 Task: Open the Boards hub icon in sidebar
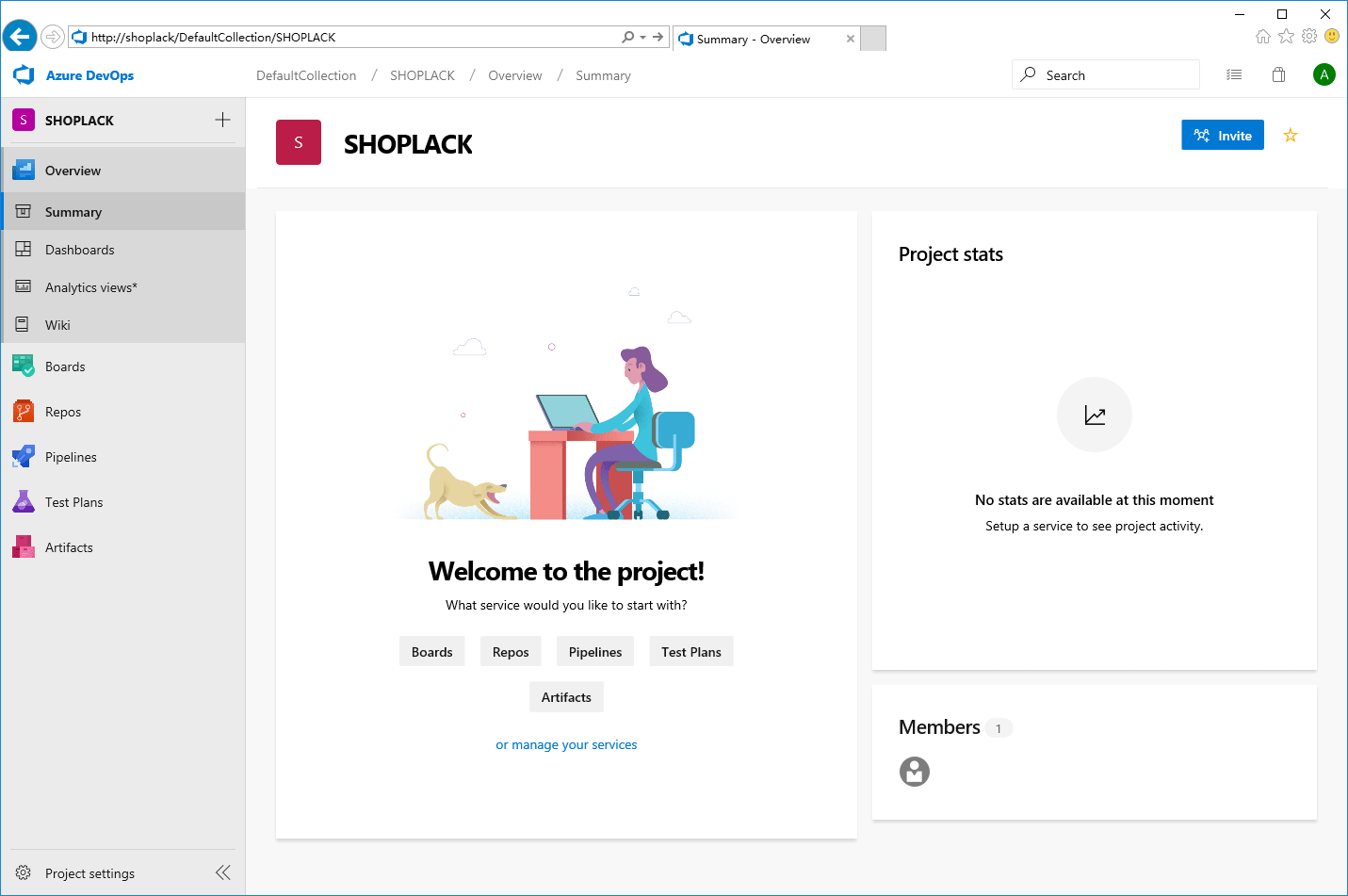pyautogui.click(x=24, y=367)
